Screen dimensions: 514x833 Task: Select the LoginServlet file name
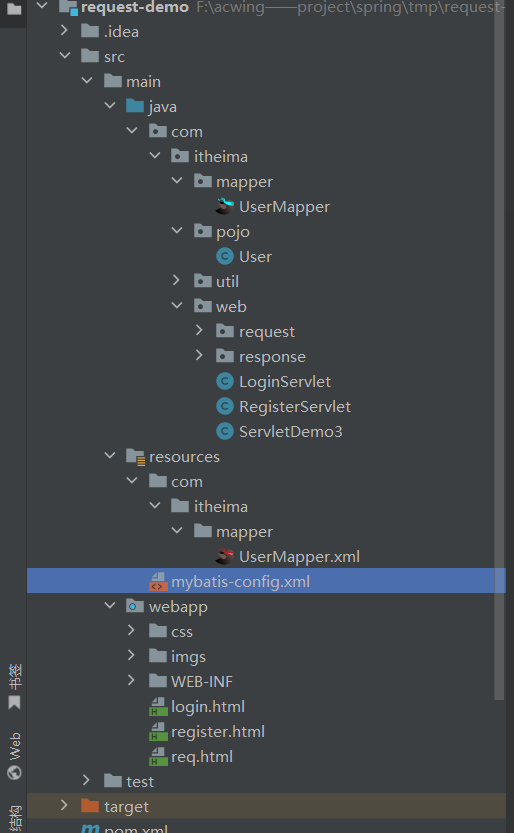tap(285, 381)
